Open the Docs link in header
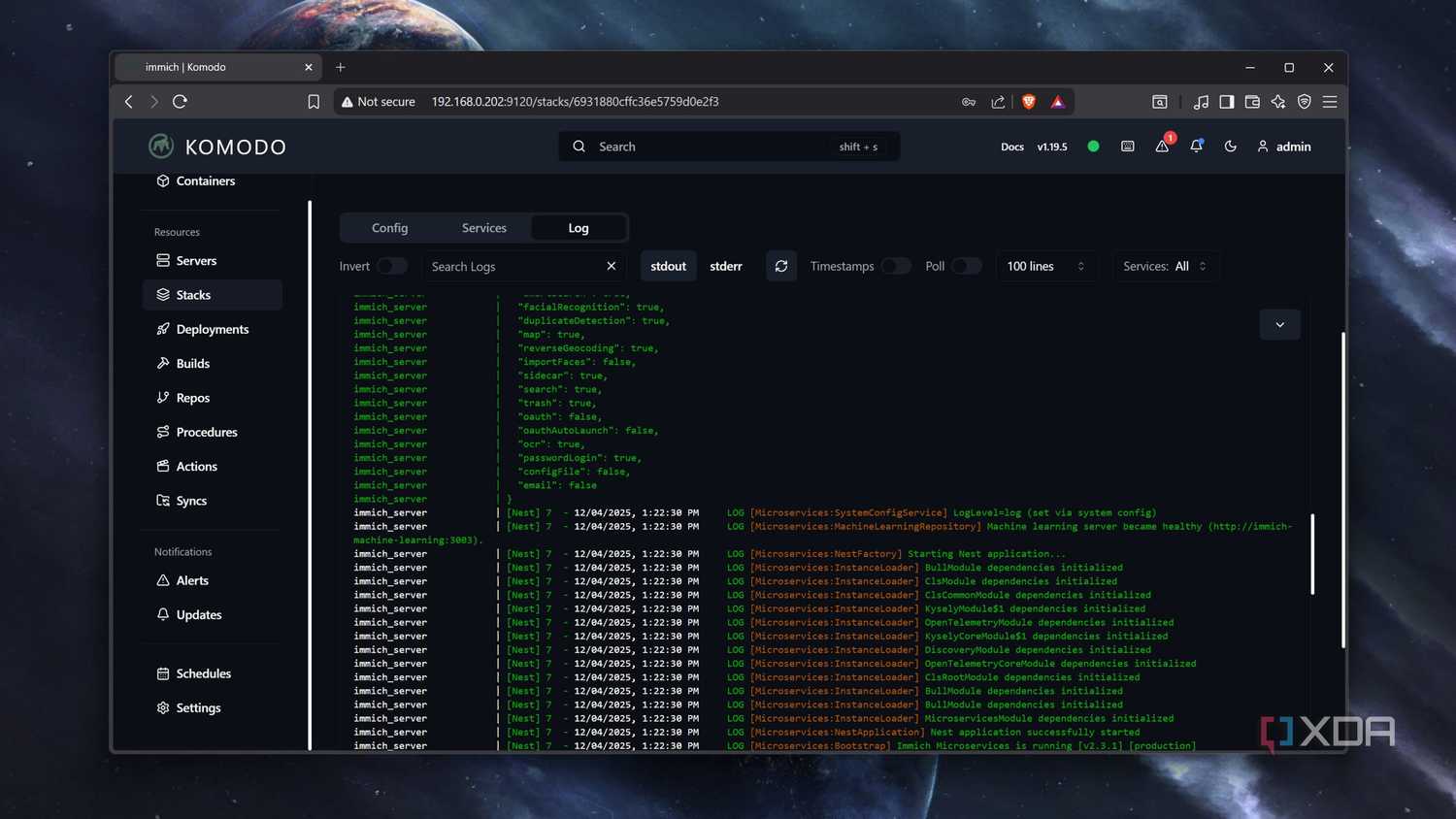Viewport: 1456px width, 819px height. [x=1012, y=147]
